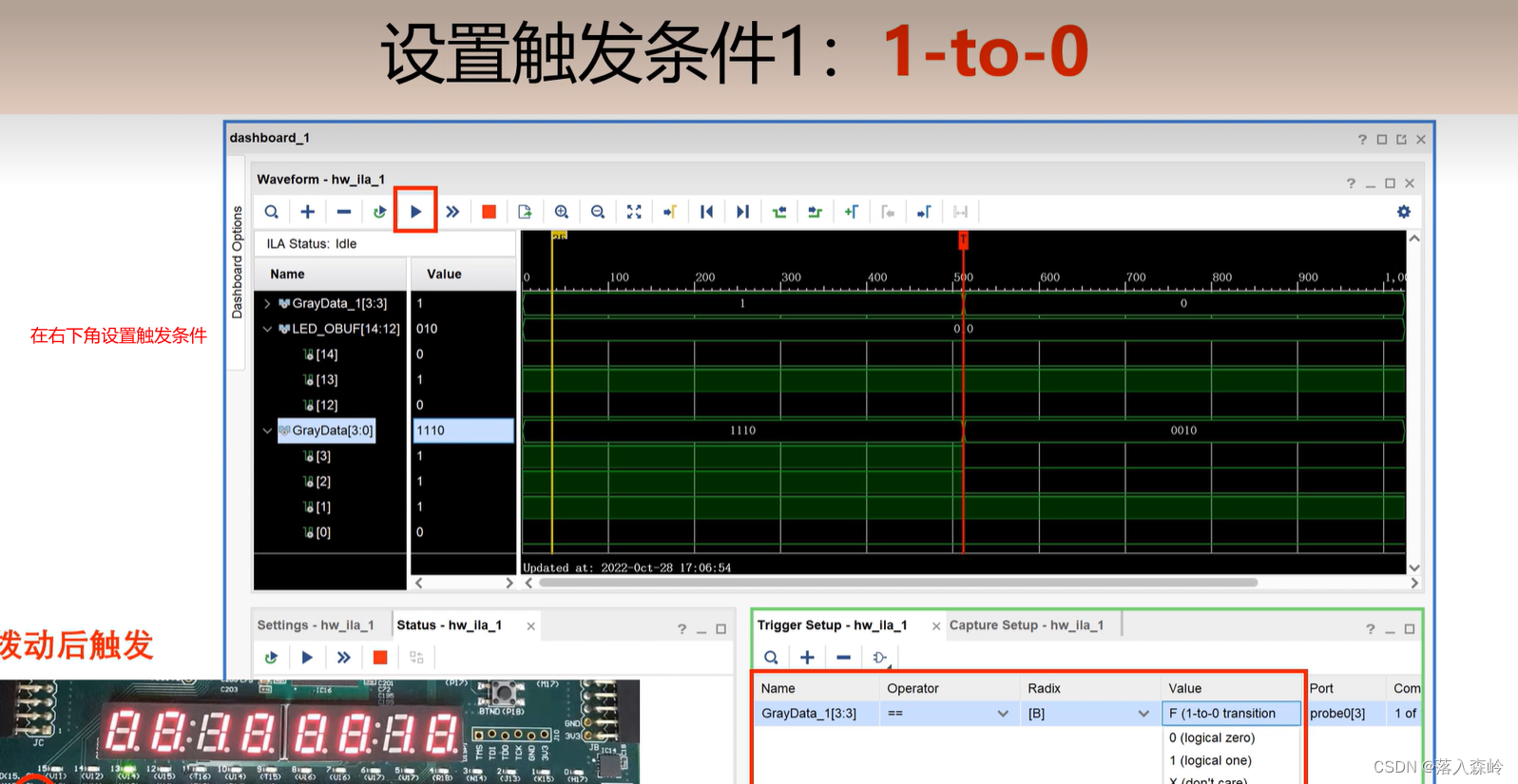1518x784 pixels.
Task: Jump to waveform start time
Action: 706,212
